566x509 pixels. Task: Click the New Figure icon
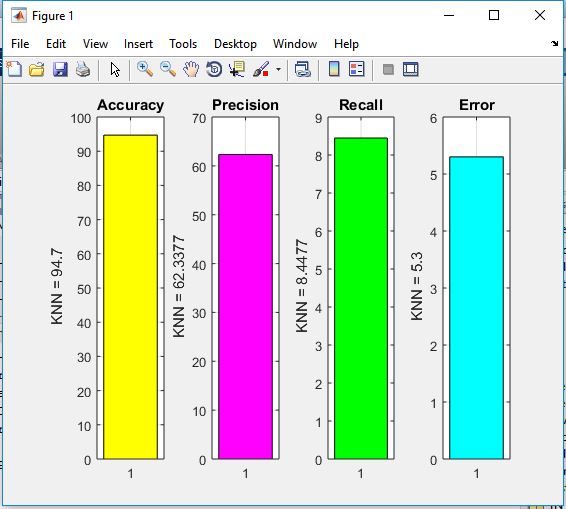coord(14,69)
